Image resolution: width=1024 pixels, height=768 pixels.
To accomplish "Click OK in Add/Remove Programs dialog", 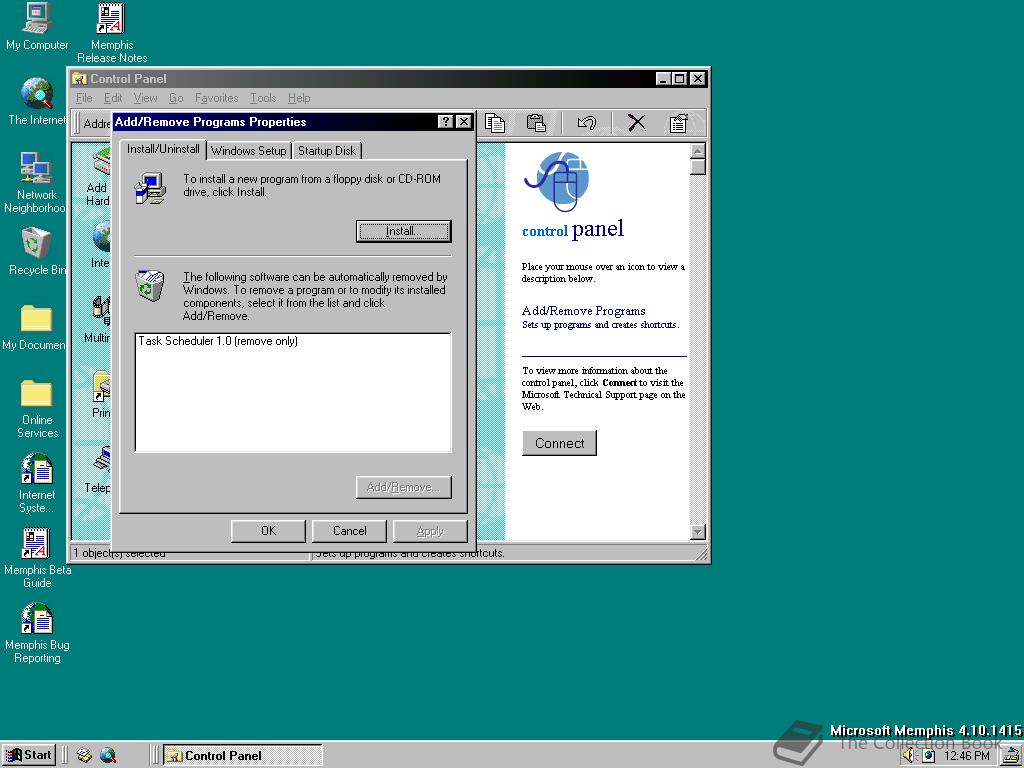I will 268,531.
